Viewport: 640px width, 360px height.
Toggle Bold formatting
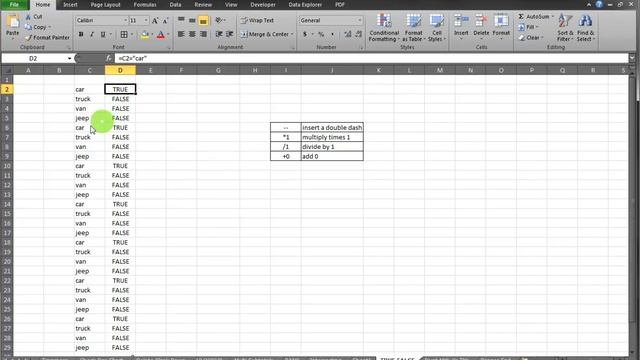tap(81, 35)
